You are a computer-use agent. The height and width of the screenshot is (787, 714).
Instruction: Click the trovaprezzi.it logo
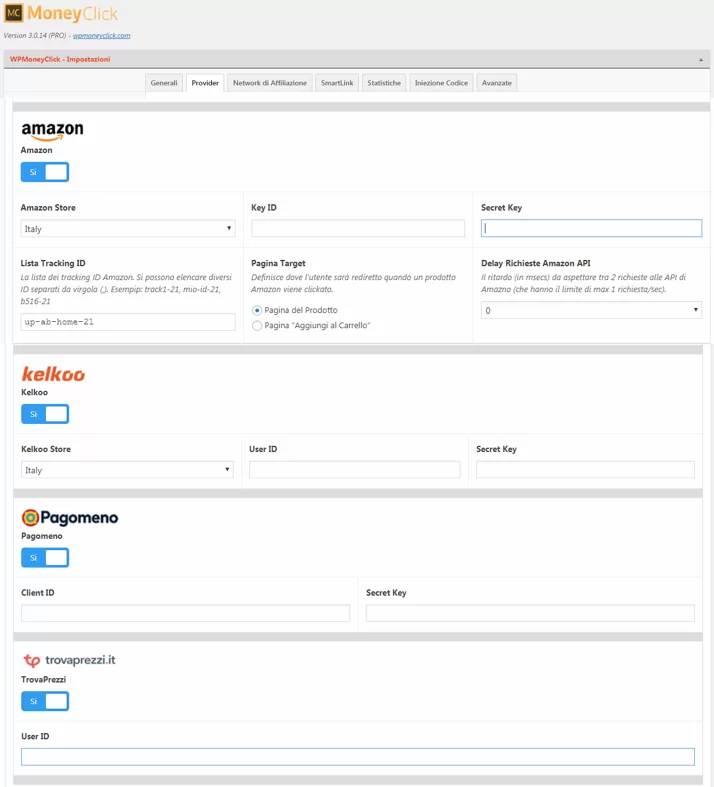(x=70, y=661)
